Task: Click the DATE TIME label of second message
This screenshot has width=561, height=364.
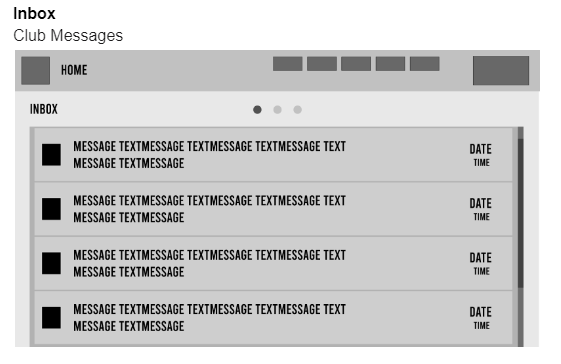Action: coord(481,209)
